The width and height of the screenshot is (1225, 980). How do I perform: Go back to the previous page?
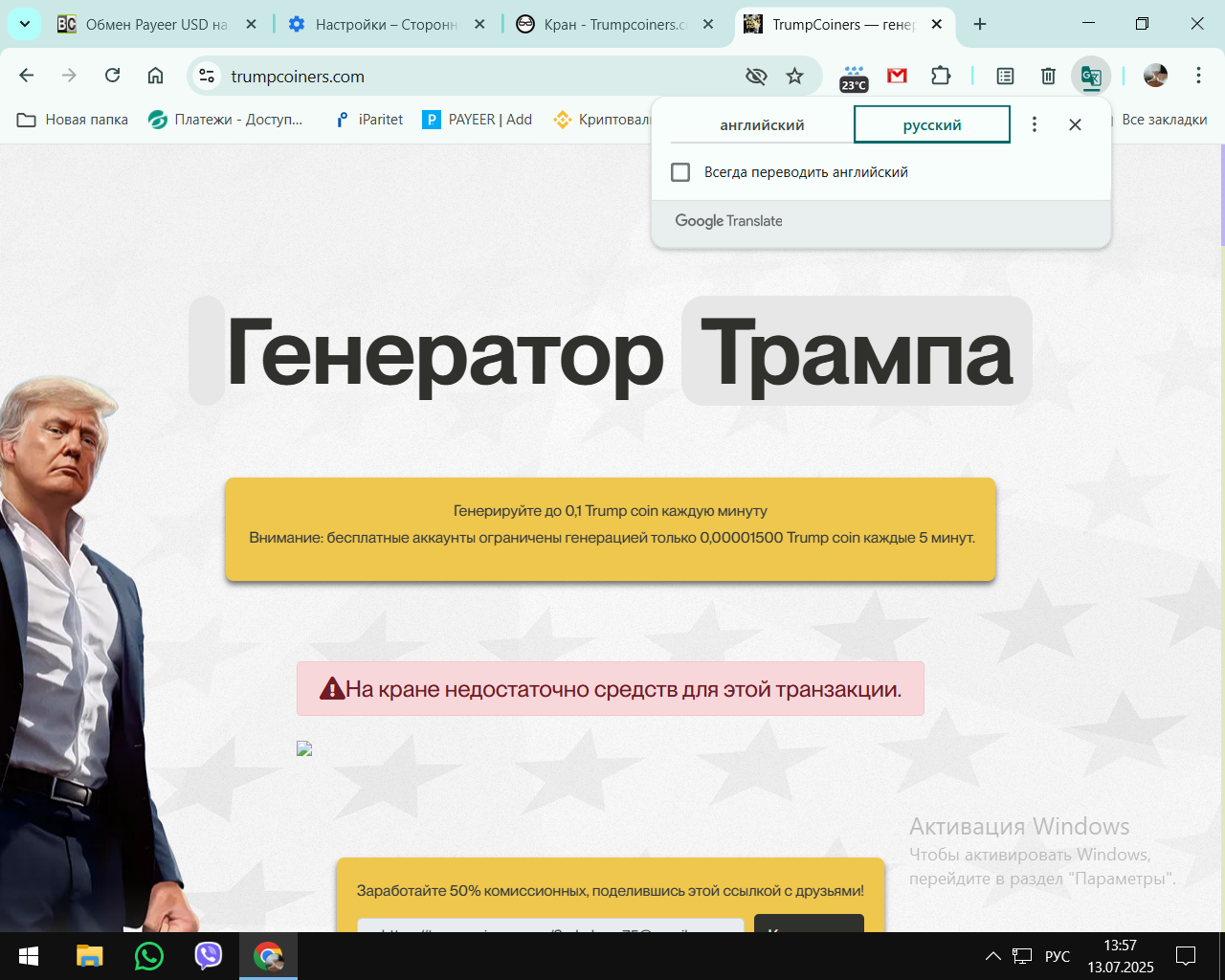click(27, 76)
